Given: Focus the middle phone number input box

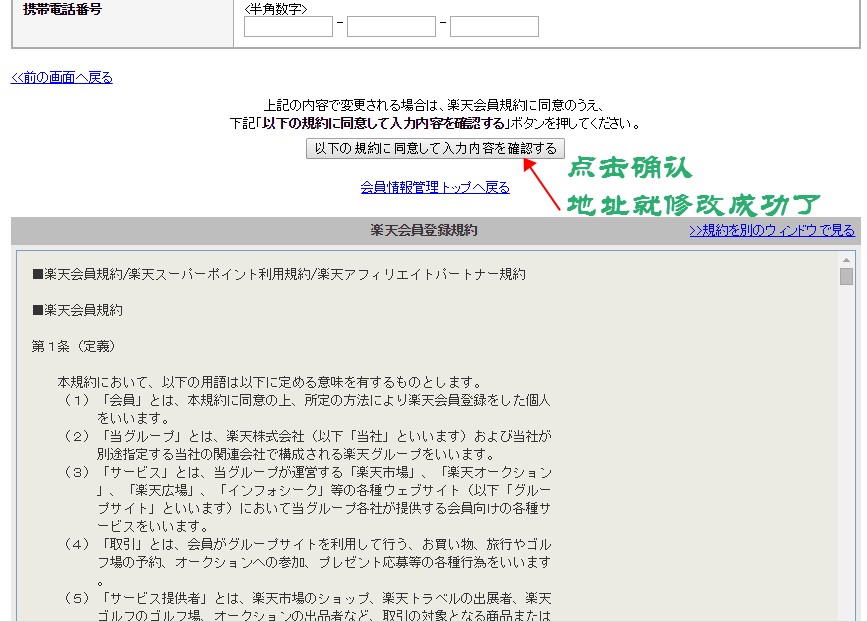Looking at the screenshot, I should point(391,26).
